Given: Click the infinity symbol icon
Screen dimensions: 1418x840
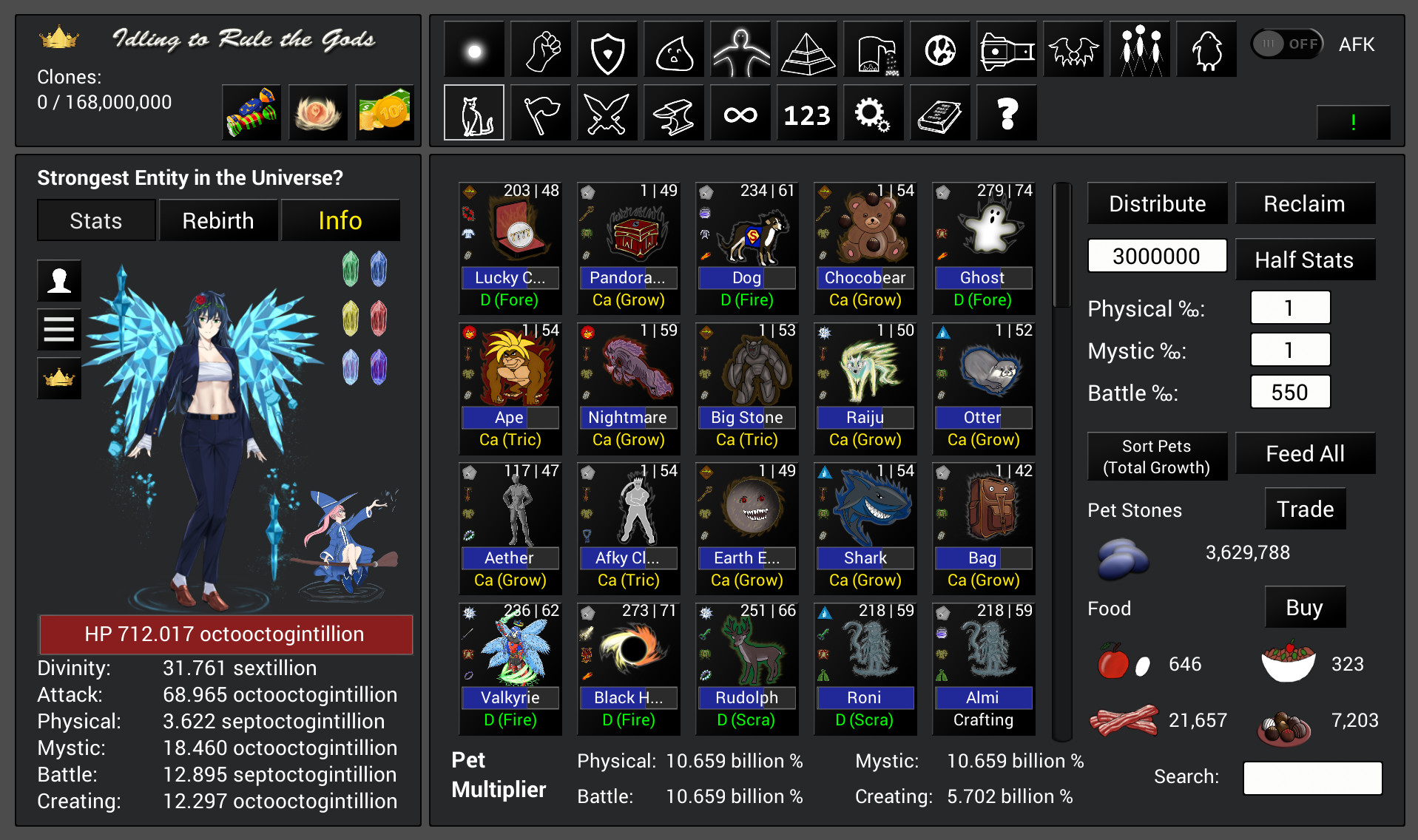Looking at the screenshot, I should tap(740, 112).
